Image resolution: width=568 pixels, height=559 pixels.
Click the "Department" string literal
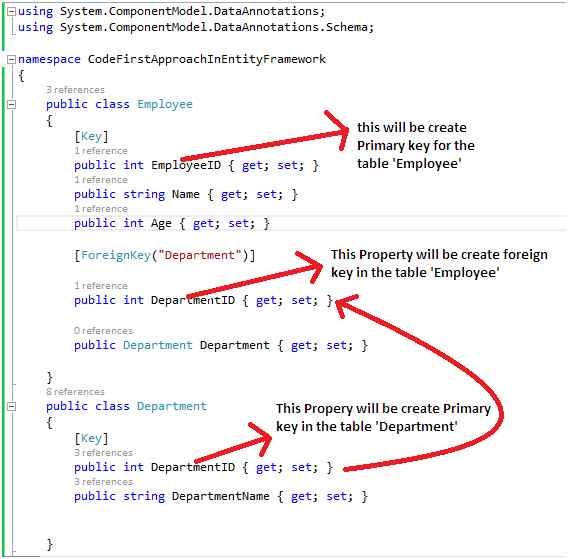coord(200,255)
